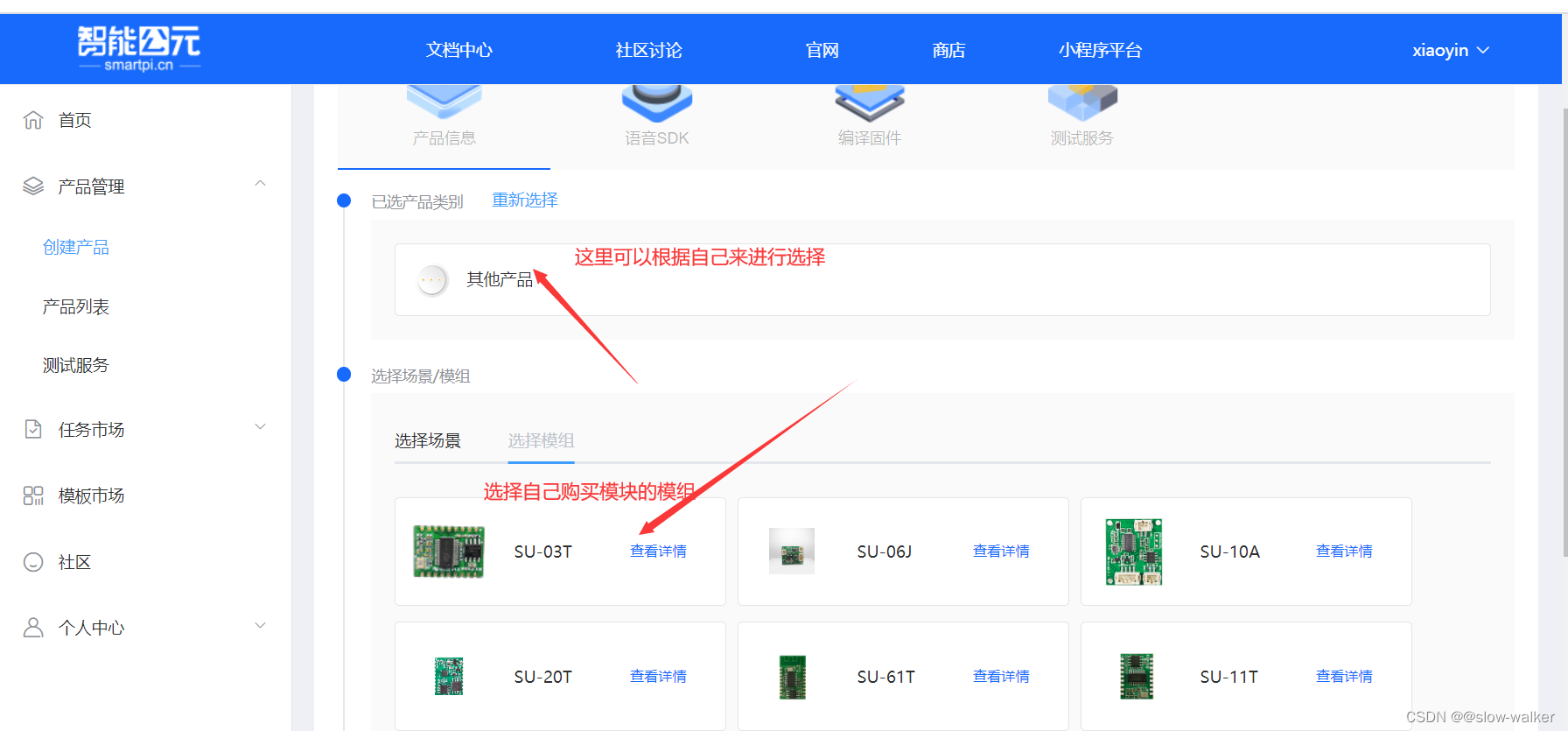Click the 其他产品 category label

tap(500, 279)
